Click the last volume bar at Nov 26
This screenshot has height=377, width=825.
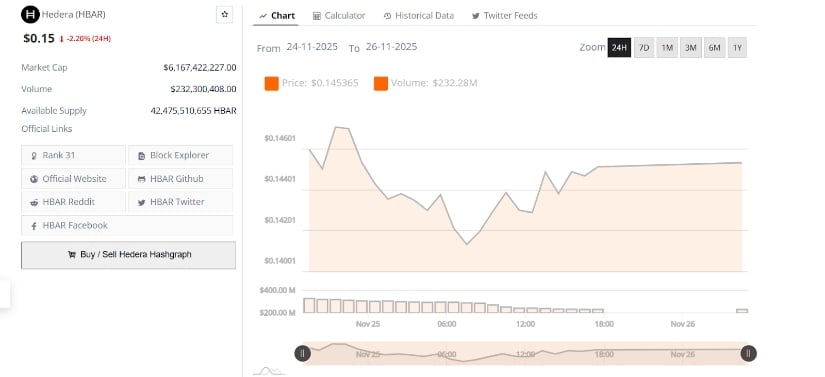[x=742, y=311]
